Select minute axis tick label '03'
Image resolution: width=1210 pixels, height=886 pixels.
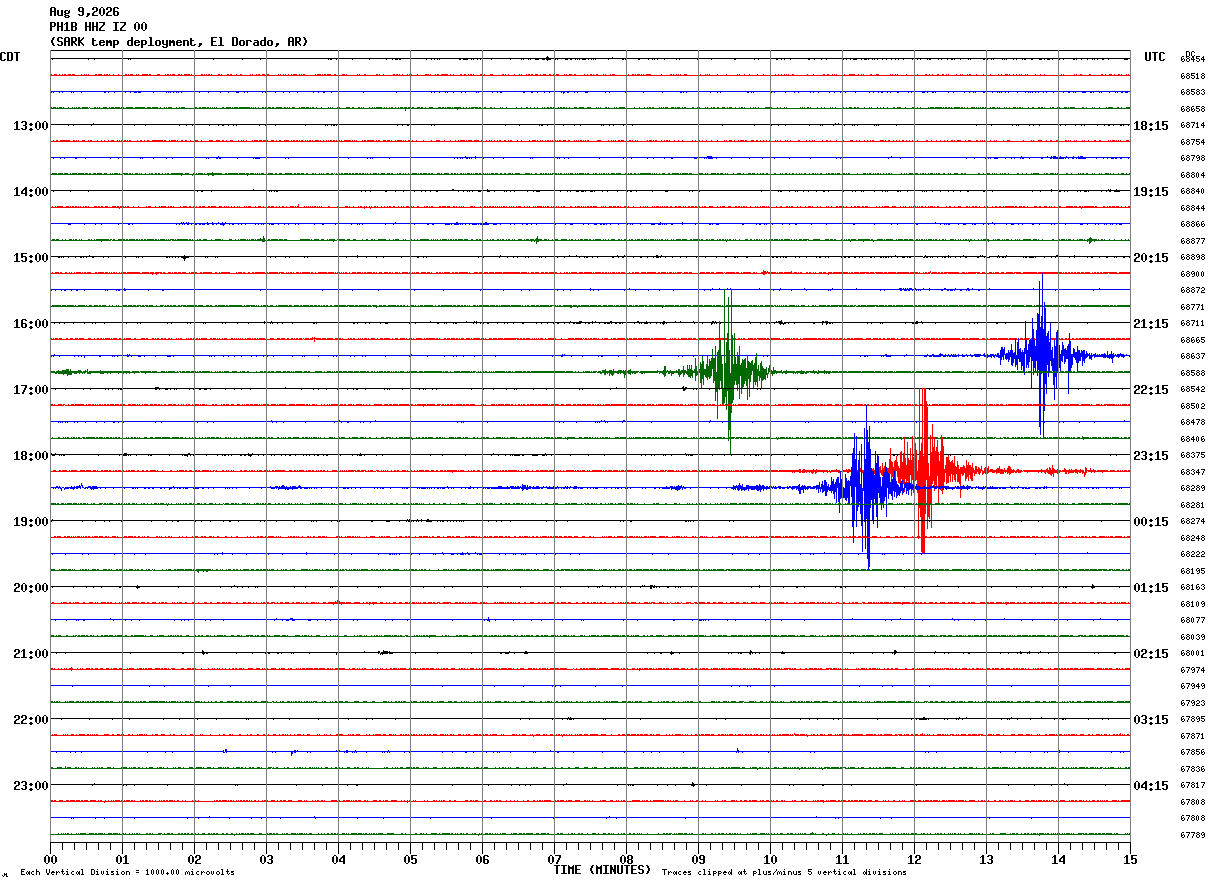(x=266, y=859)
